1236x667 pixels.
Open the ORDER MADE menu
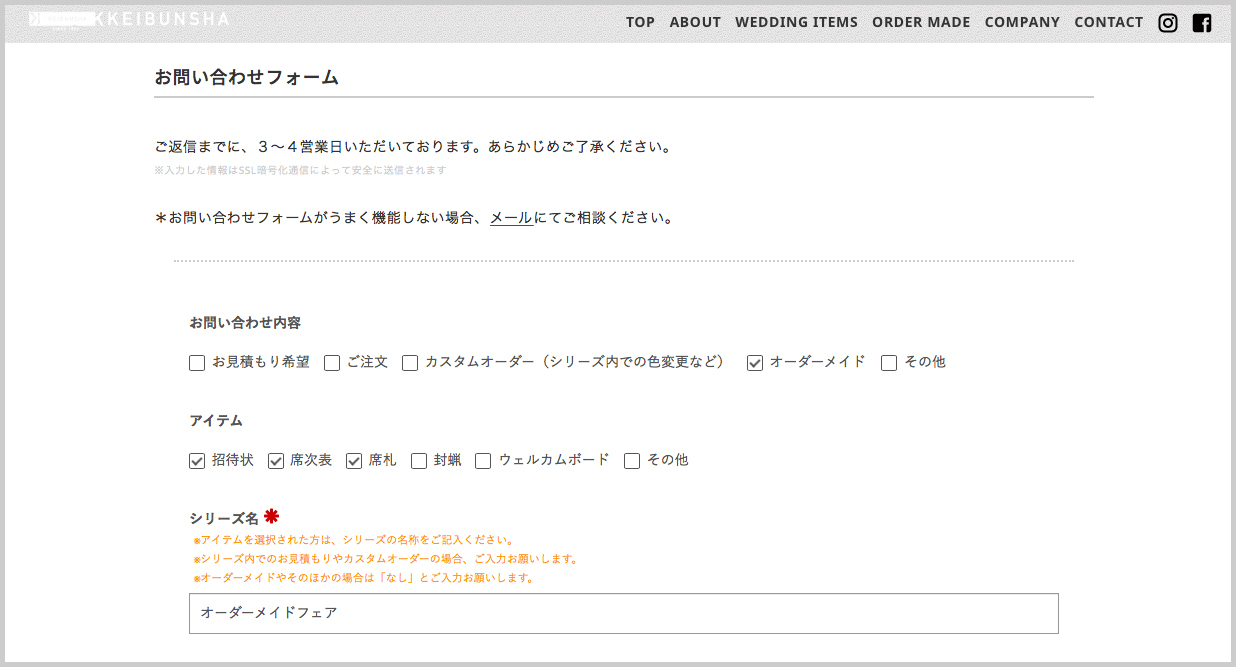coord(921,22)
